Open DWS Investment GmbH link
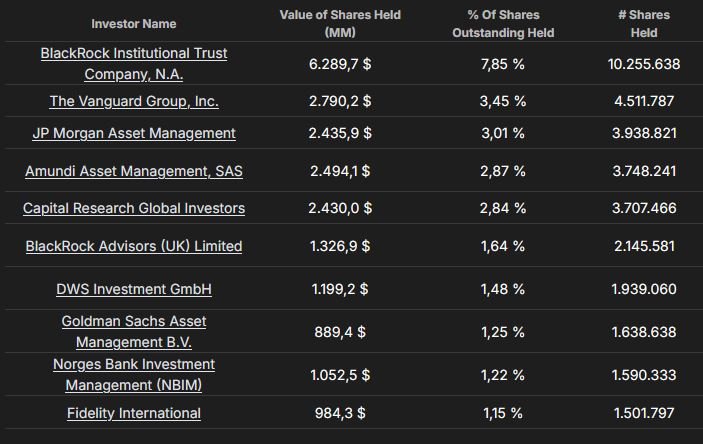This screenshot has width=703, height=444. click(x=134, y=289)
